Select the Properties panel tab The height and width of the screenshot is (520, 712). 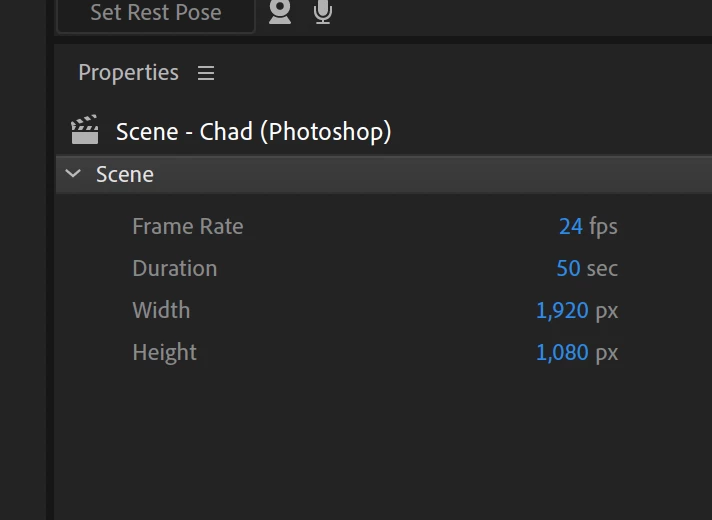(x=128, y=73)
